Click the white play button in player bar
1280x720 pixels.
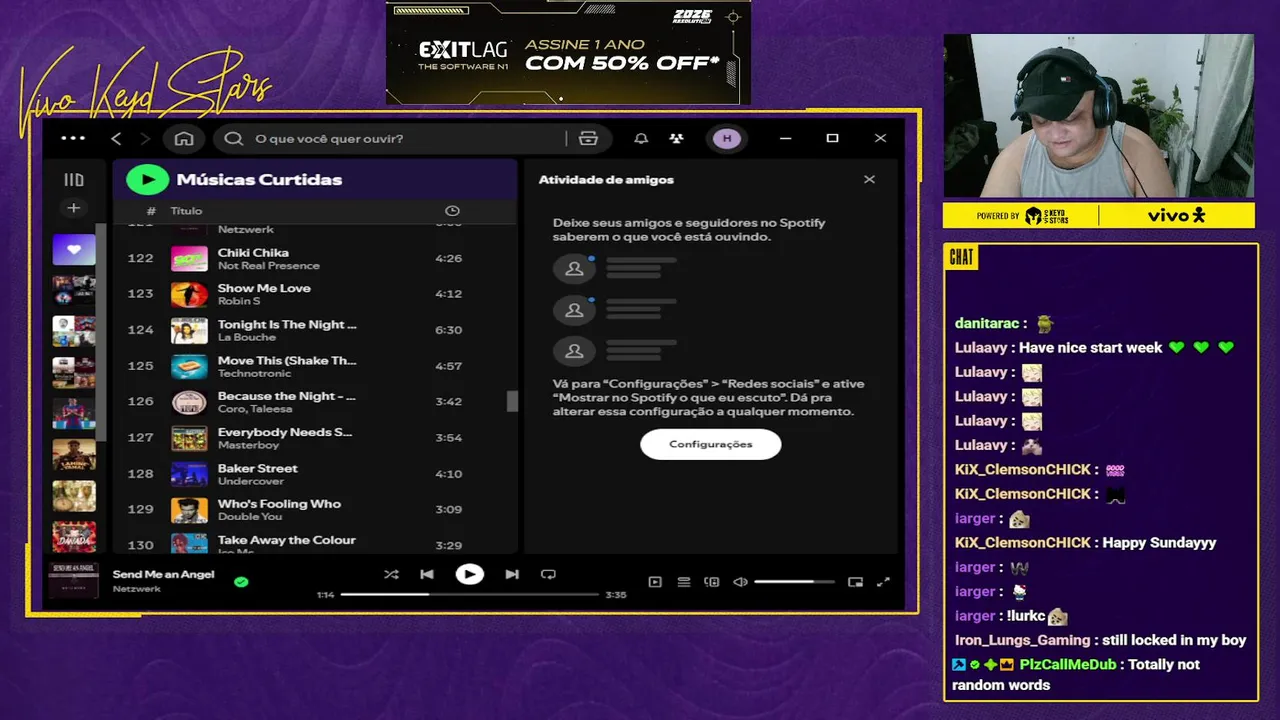click(469, 574)
